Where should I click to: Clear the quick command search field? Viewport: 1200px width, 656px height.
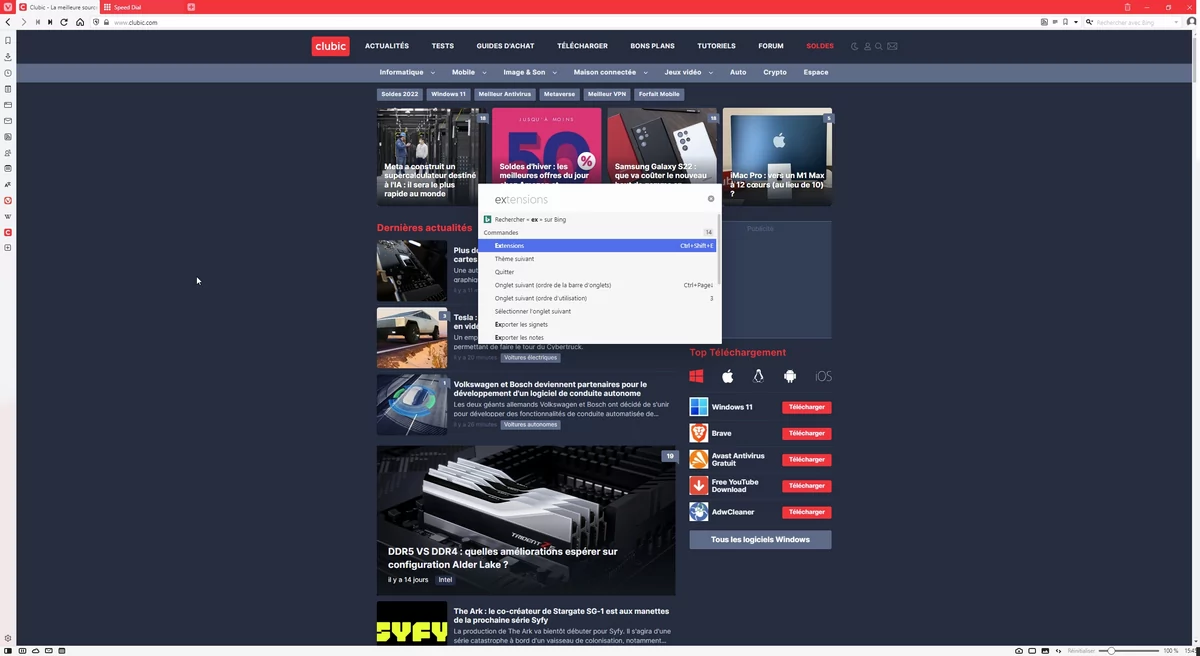click(711, 199)
